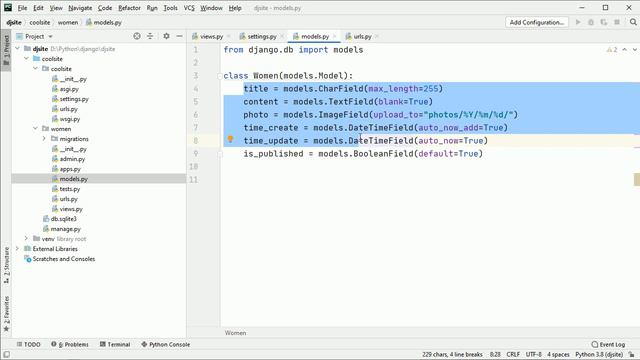
Task: Click the Debug bug icon in toolbar
Action: 591,22
